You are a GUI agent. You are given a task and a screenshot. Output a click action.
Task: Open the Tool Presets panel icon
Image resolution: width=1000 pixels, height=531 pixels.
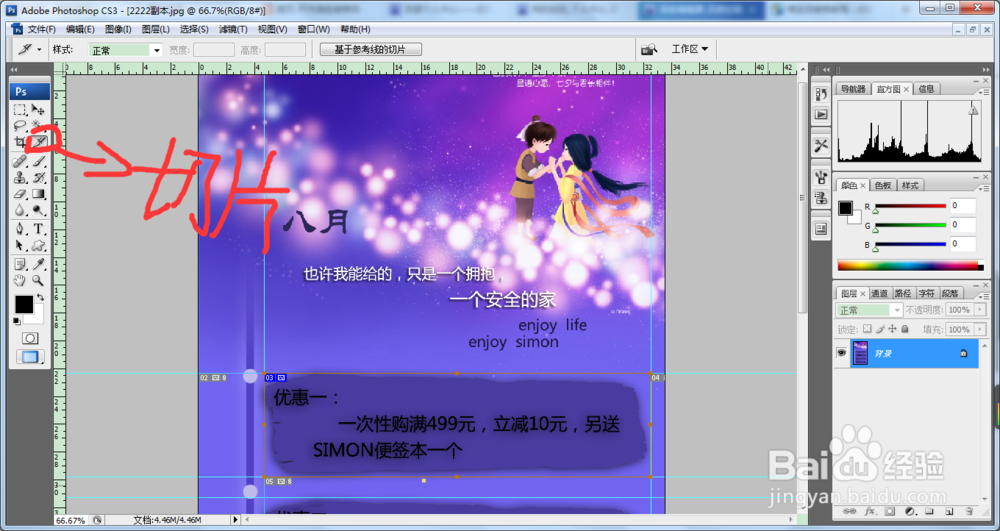821,146
